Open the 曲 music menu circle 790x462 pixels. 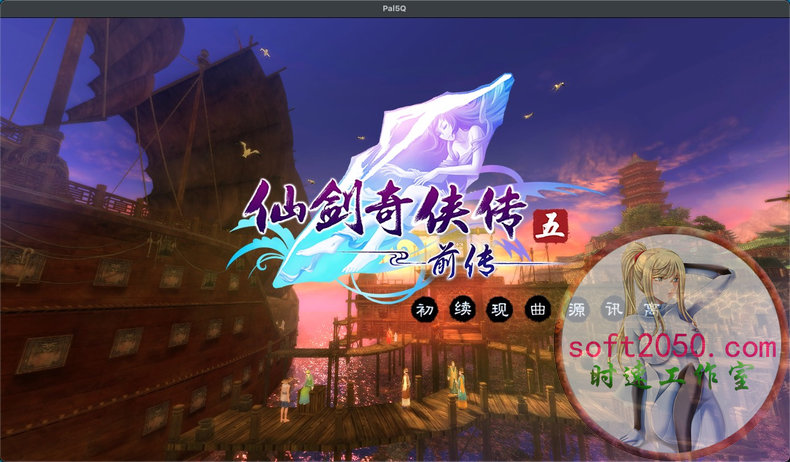537,309
